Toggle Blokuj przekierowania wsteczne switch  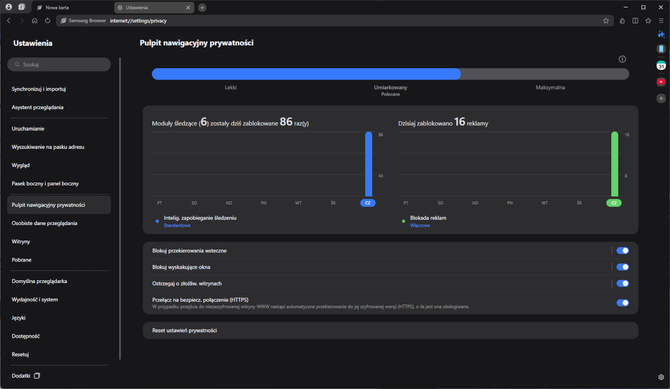click(x=623, y=250)
